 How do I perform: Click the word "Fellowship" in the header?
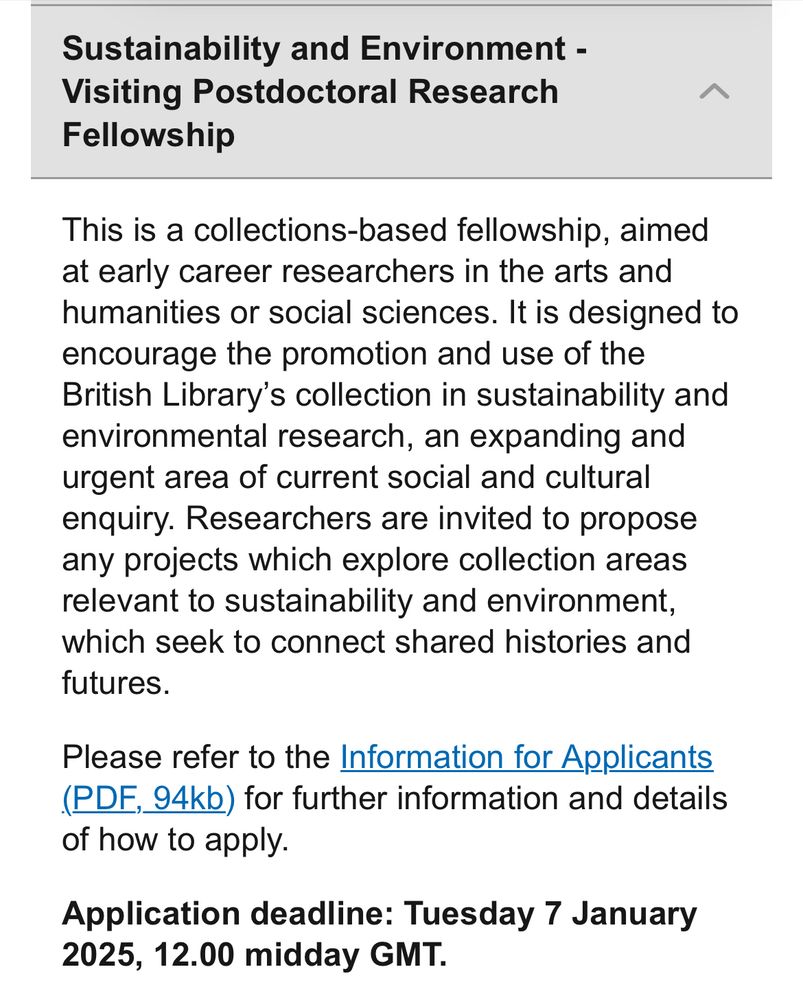point(148,134)
